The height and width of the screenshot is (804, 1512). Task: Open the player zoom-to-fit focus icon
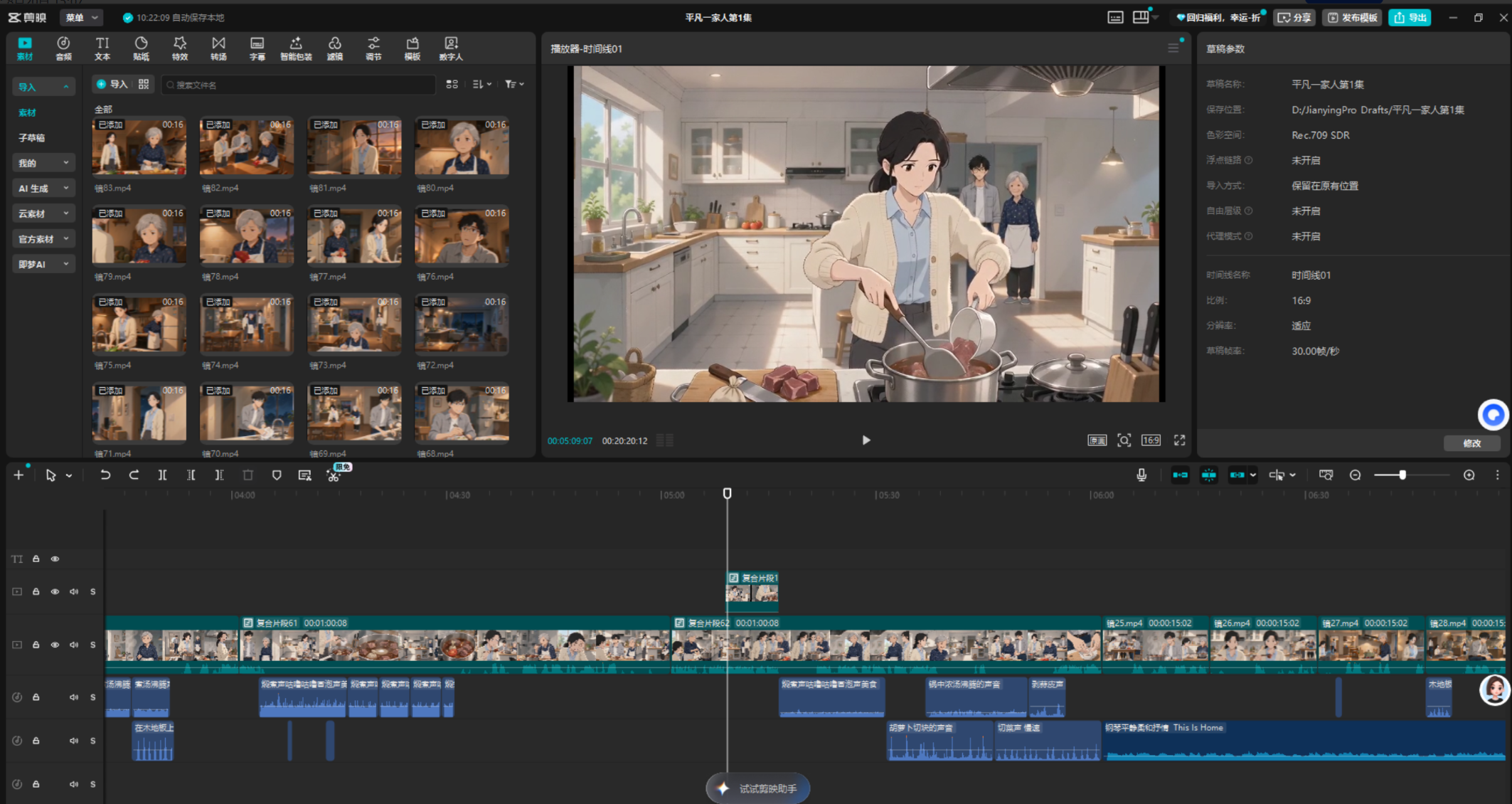tap(1124, 440)
